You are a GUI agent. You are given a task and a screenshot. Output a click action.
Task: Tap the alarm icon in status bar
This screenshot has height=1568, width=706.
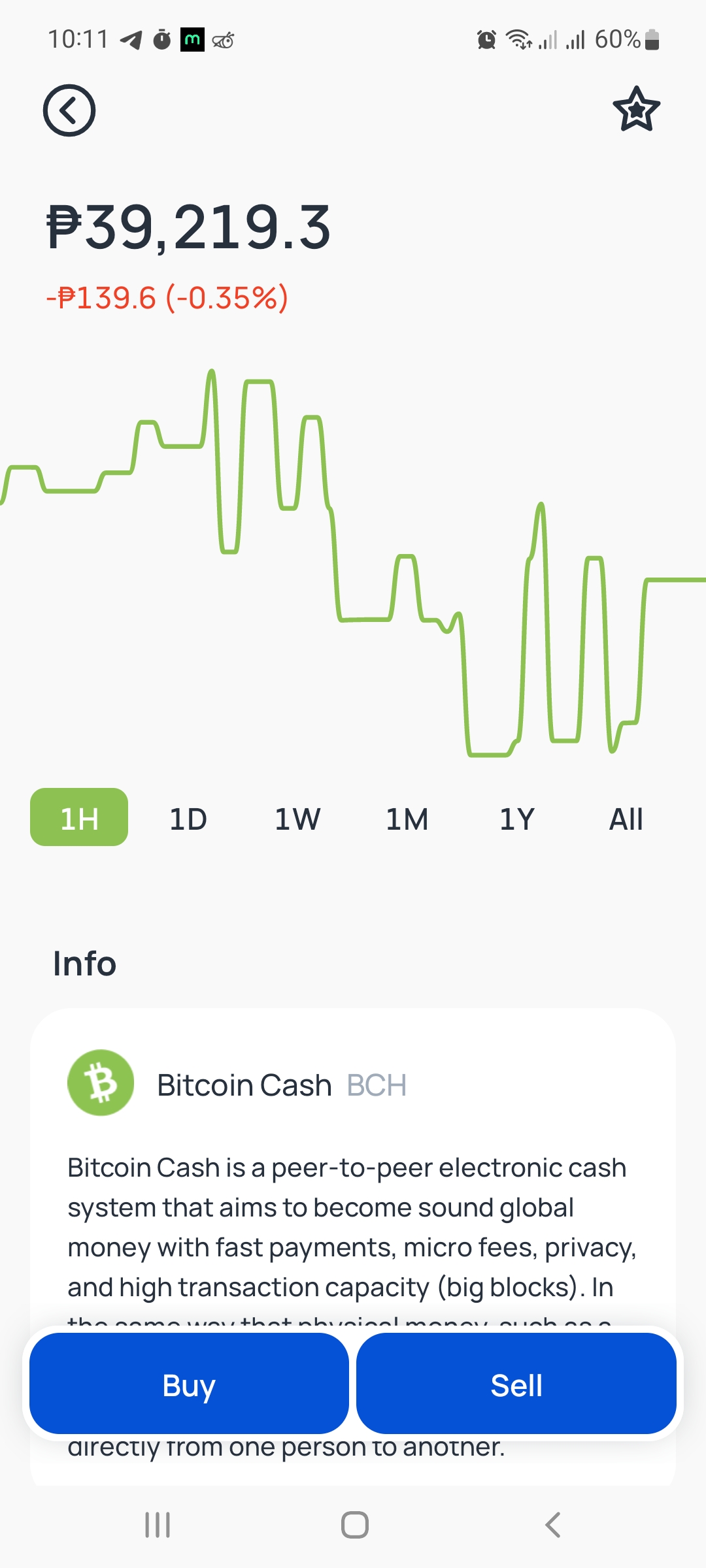(486, 40)
